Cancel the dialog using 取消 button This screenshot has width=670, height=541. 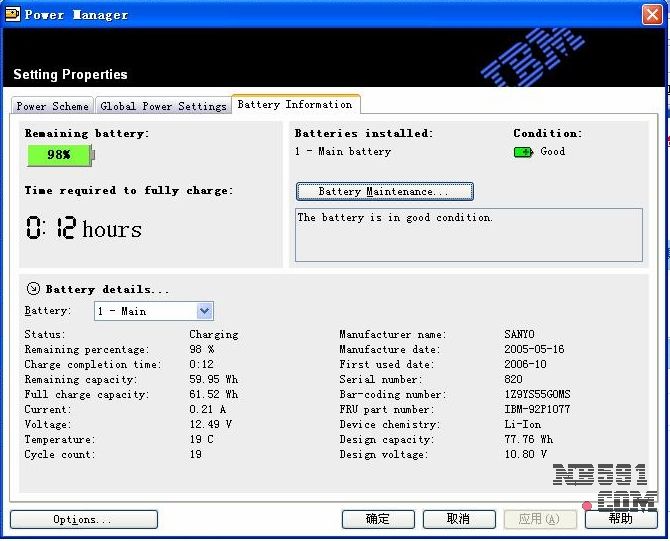tap(459, 520)
